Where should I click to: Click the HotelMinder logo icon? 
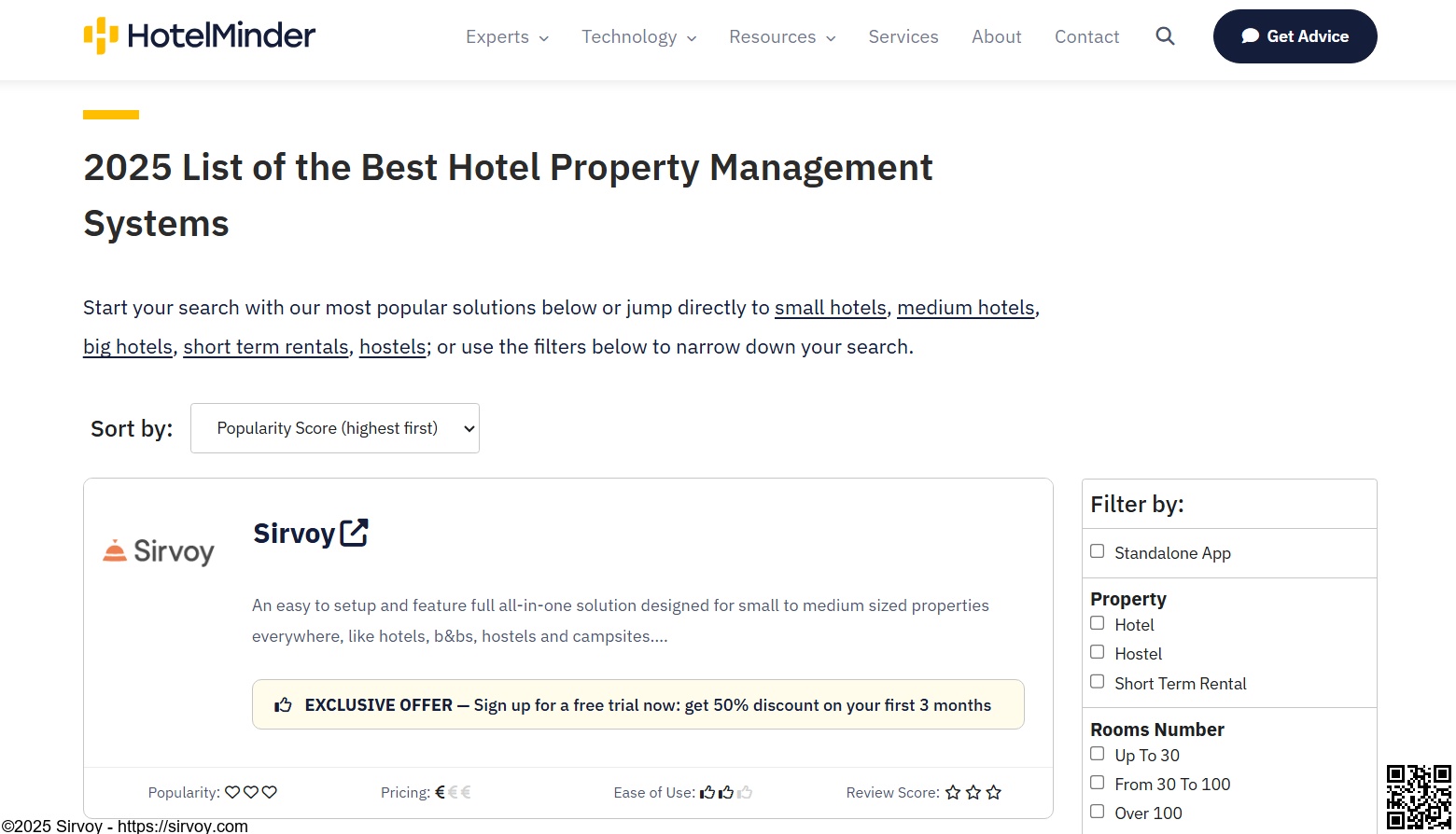click(101, 35)
